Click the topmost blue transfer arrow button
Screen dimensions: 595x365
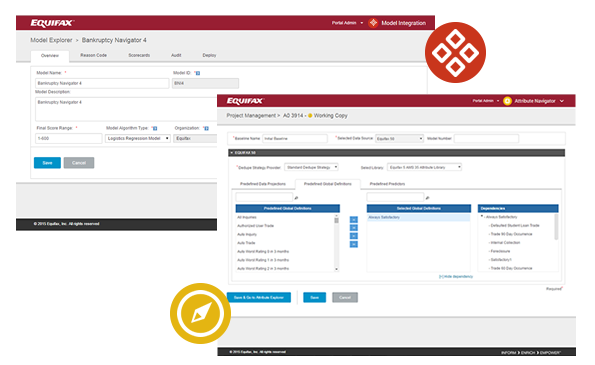coord(354,219)
